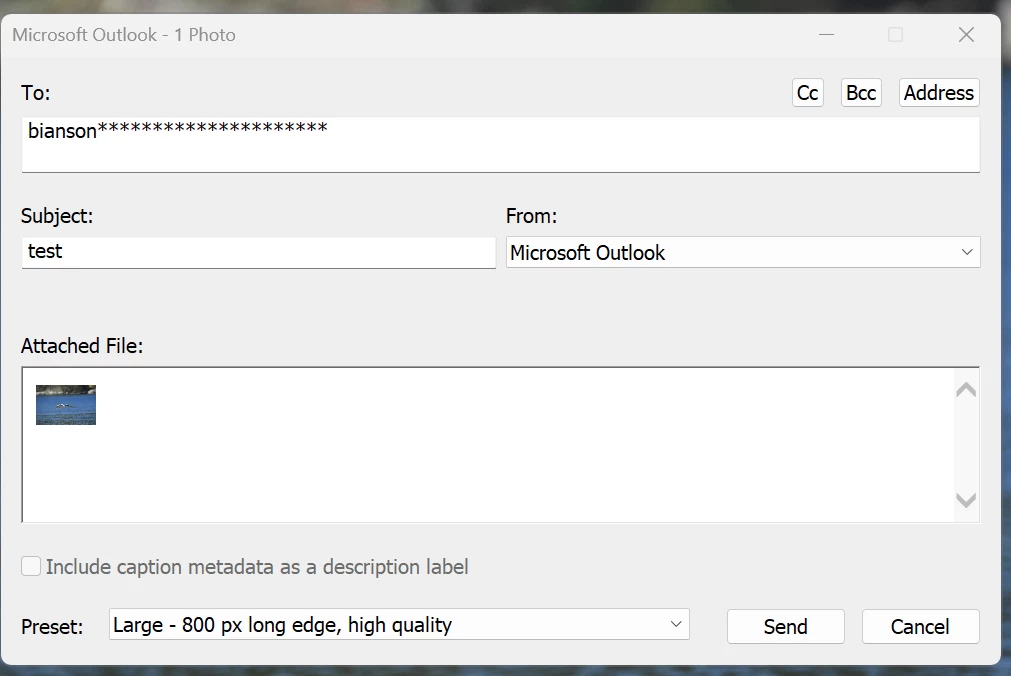The width and height of the screenshot is (1011, 676).
Task: Select the attached photo thumbnail
Action: coord(66,405)
